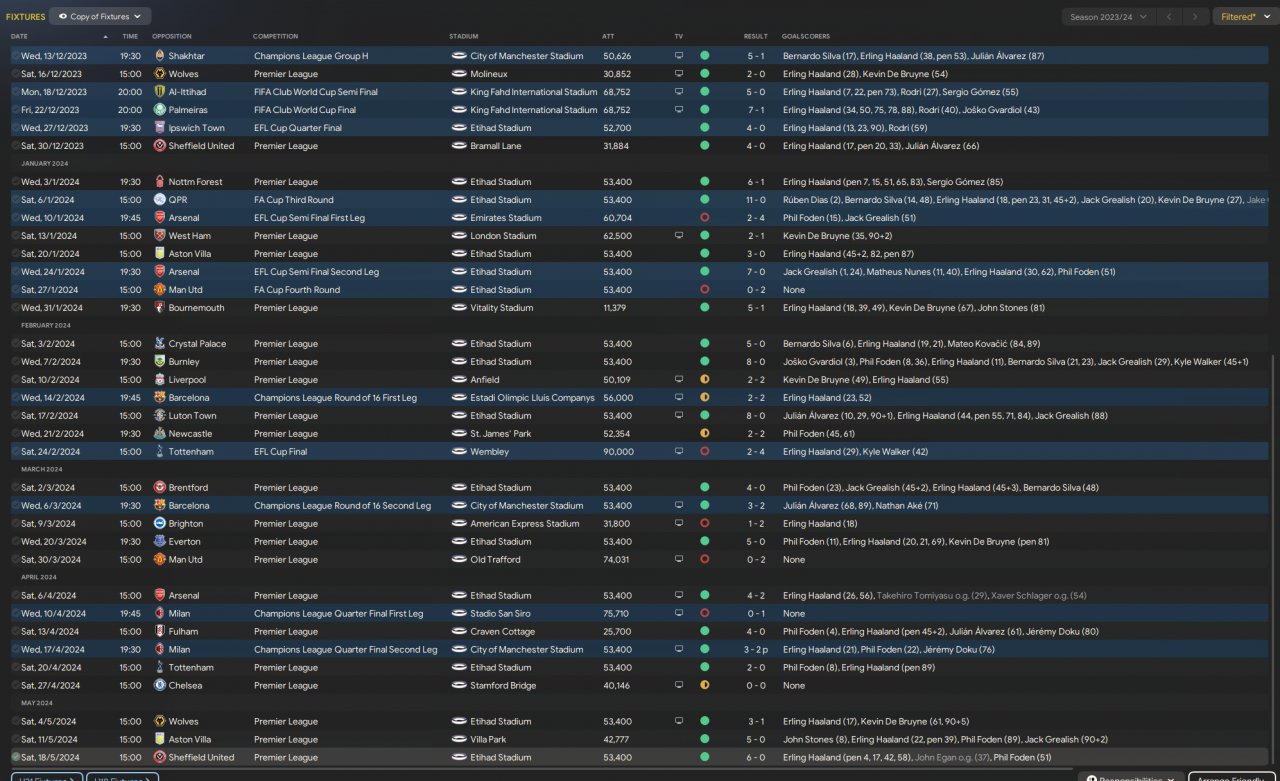The image size is (1280, 781).
Task: Click the Chelsea club badge
Action: 160,686
